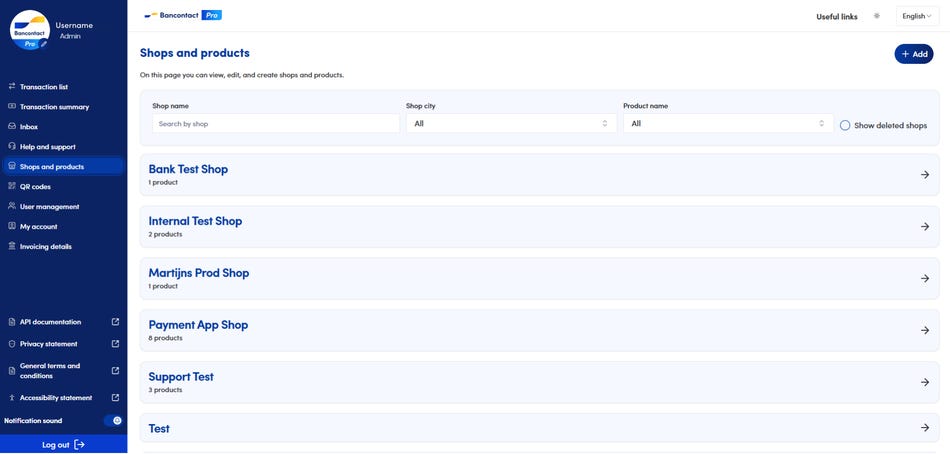Click the Invoicing details bank icon
The height and width of the screenshot is (454, 950).
12,247
